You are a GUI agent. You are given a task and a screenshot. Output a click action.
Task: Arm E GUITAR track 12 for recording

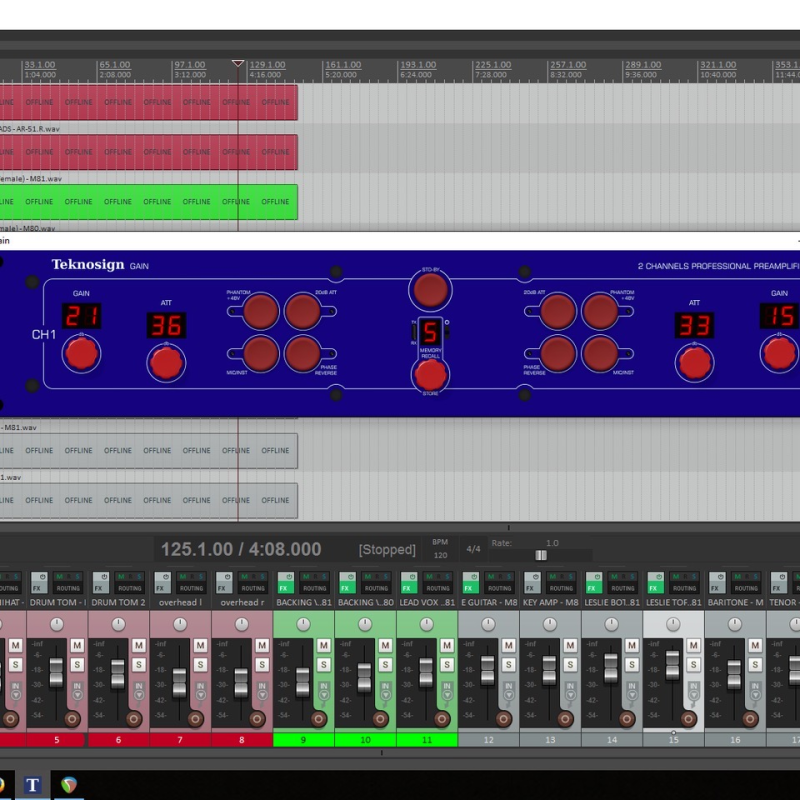(504, 719)
